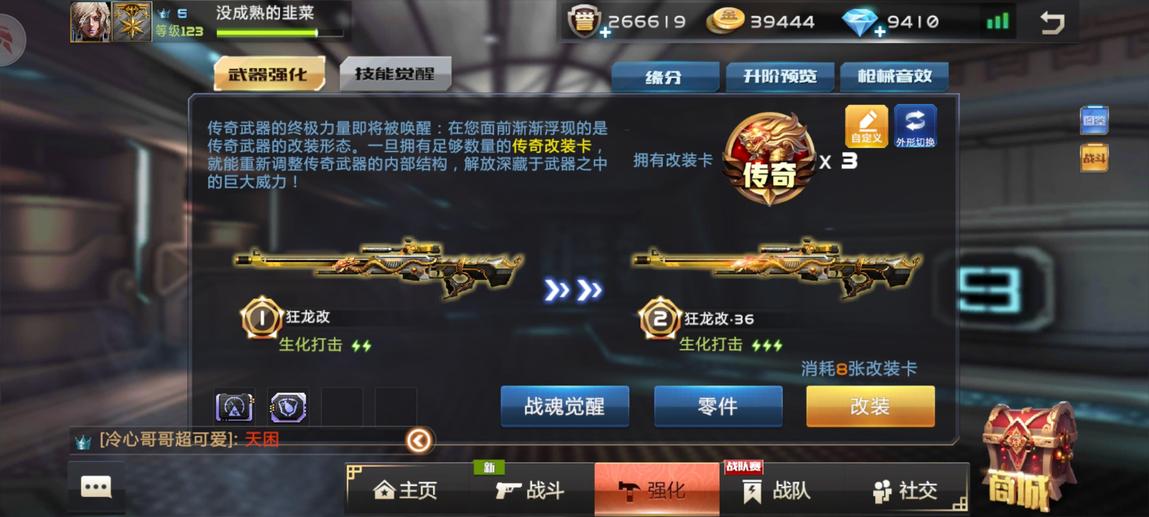Select the 武器强化 tab
Viewport: 1149px width, 517px height.
(269, 73)
